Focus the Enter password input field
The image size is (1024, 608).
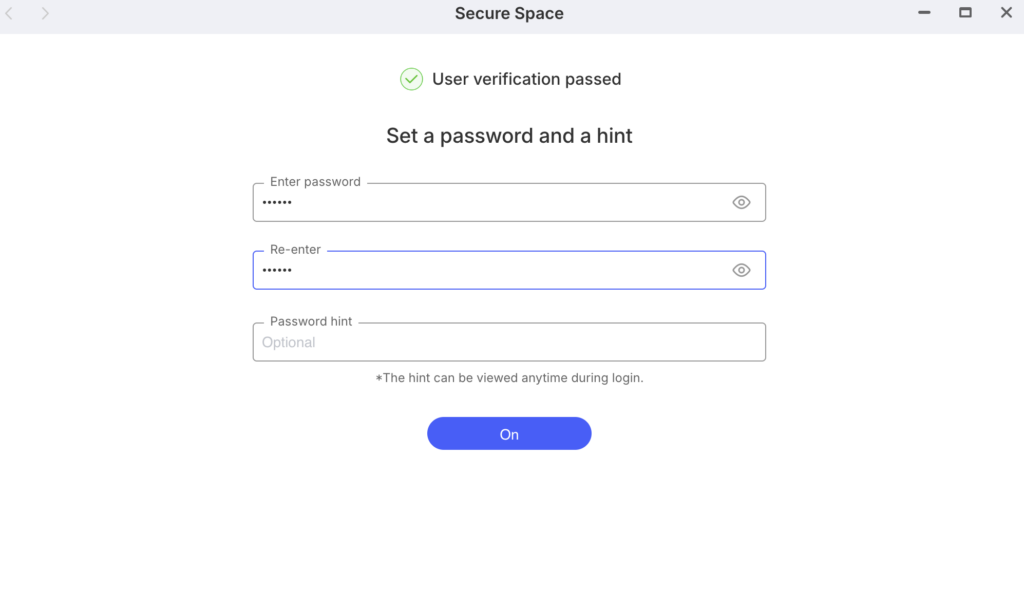490,203
